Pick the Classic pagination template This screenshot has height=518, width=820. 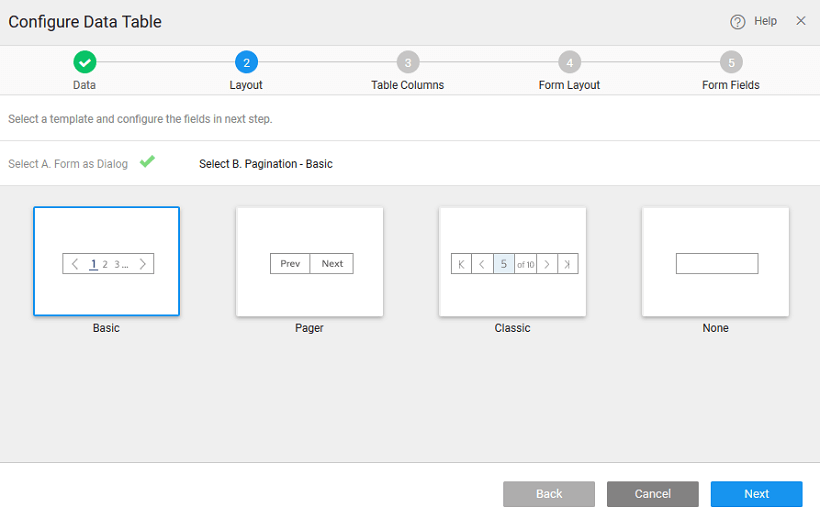(513, 262)
